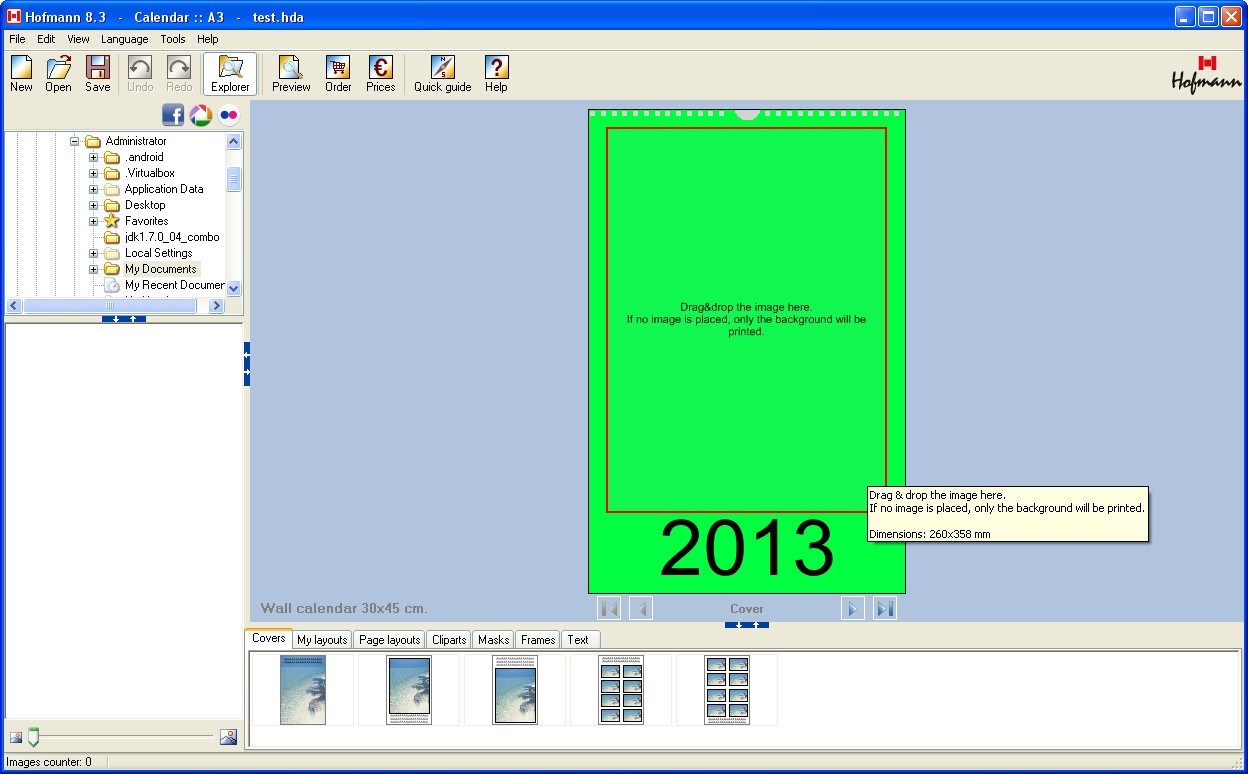Advance to the next calendar page
The image size is (1248, 774).
click(852, 608)
